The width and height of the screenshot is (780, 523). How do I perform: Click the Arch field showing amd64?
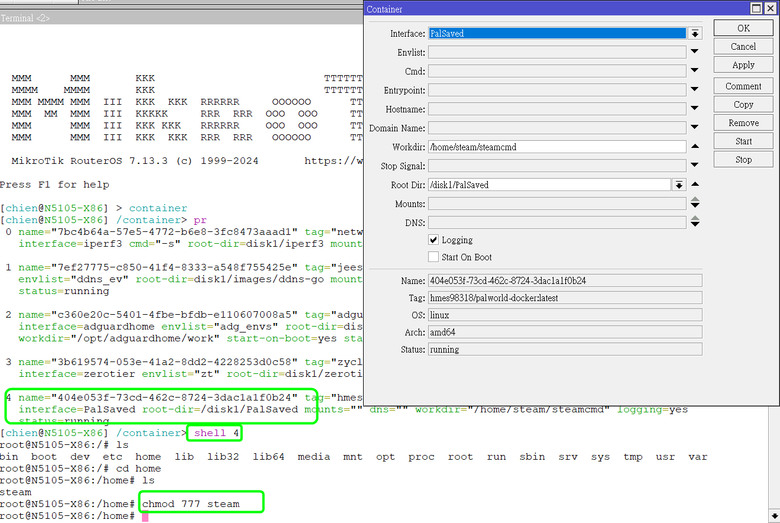click(x=565, y=332)
